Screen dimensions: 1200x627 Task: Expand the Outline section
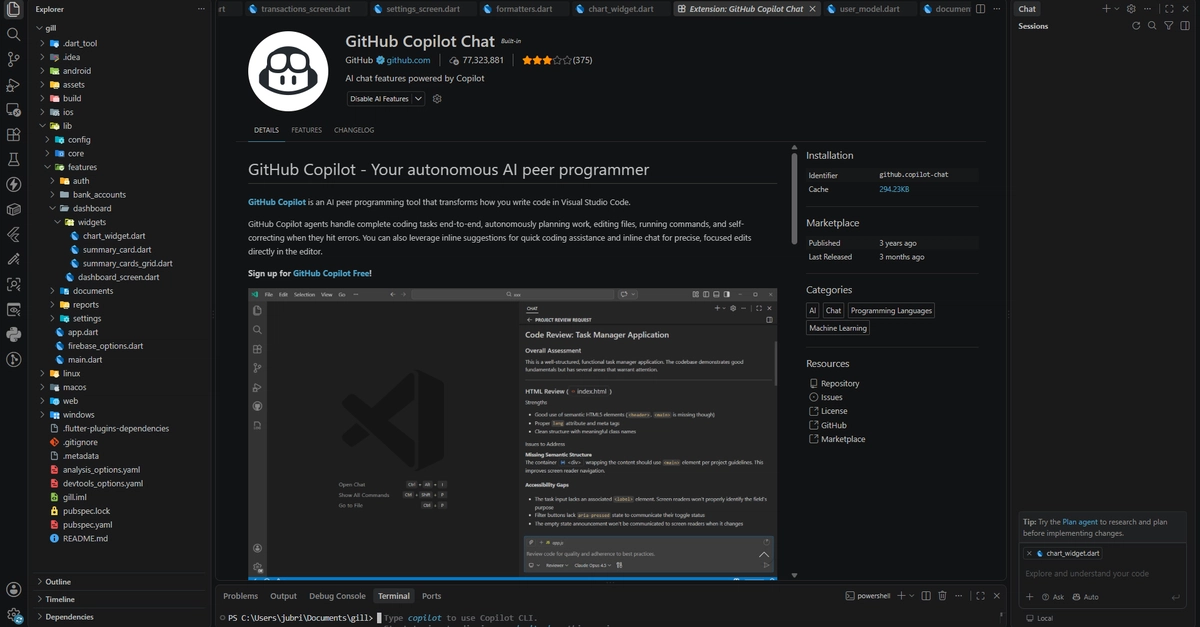coord(121,581)
